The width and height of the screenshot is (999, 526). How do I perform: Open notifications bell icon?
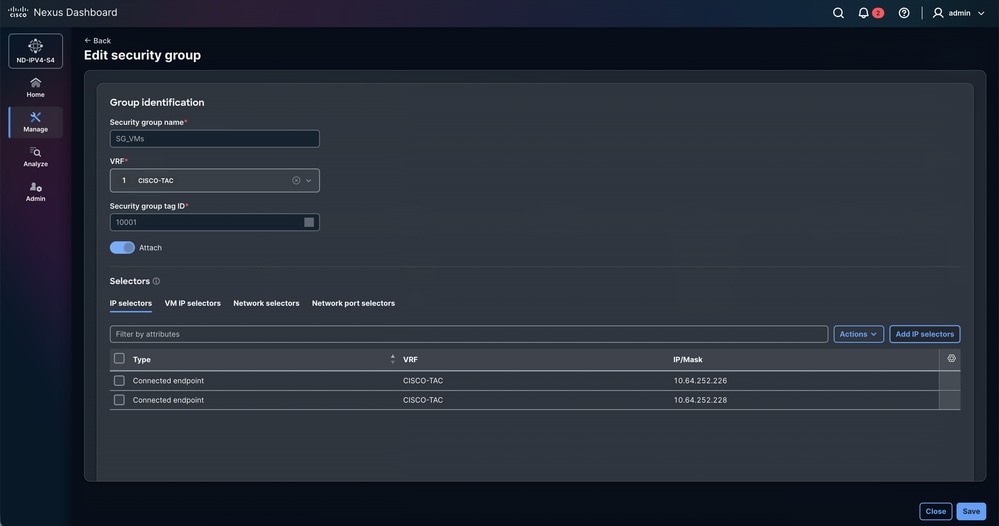tap(863, 13)
